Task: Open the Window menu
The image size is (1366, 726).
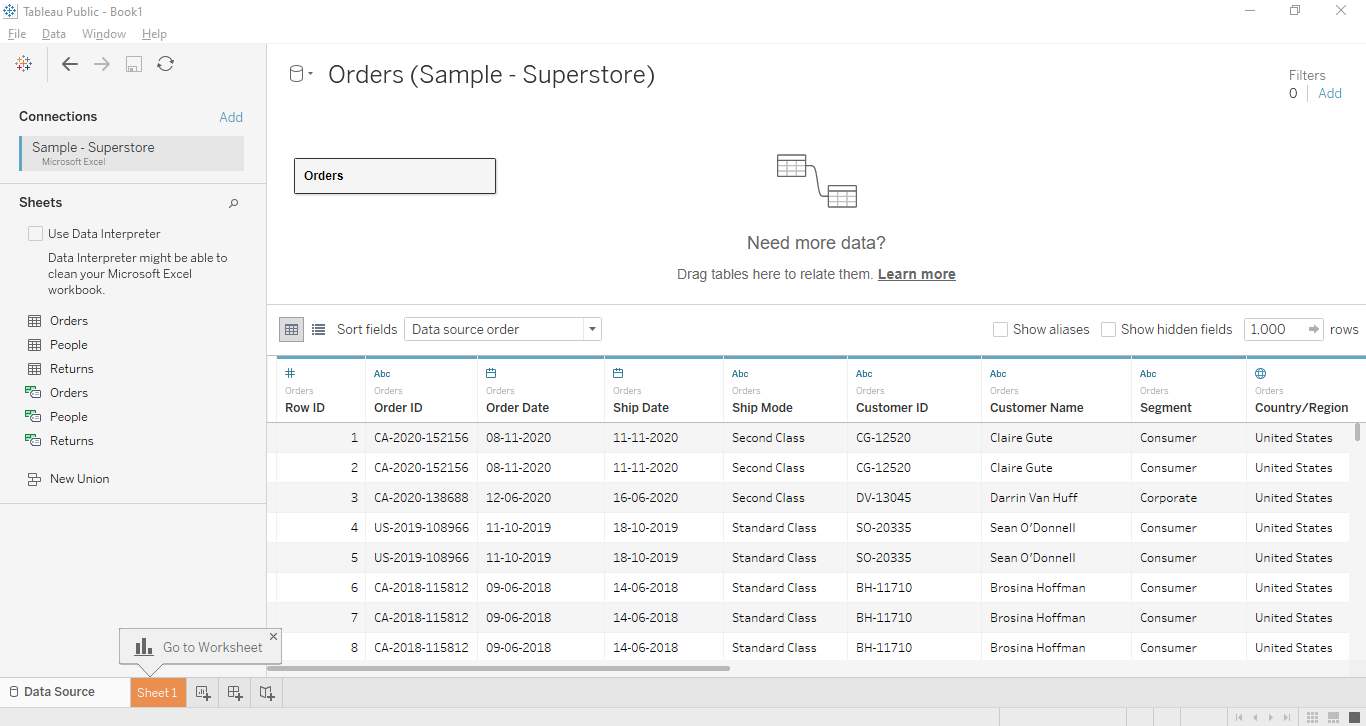Action: 104,34
